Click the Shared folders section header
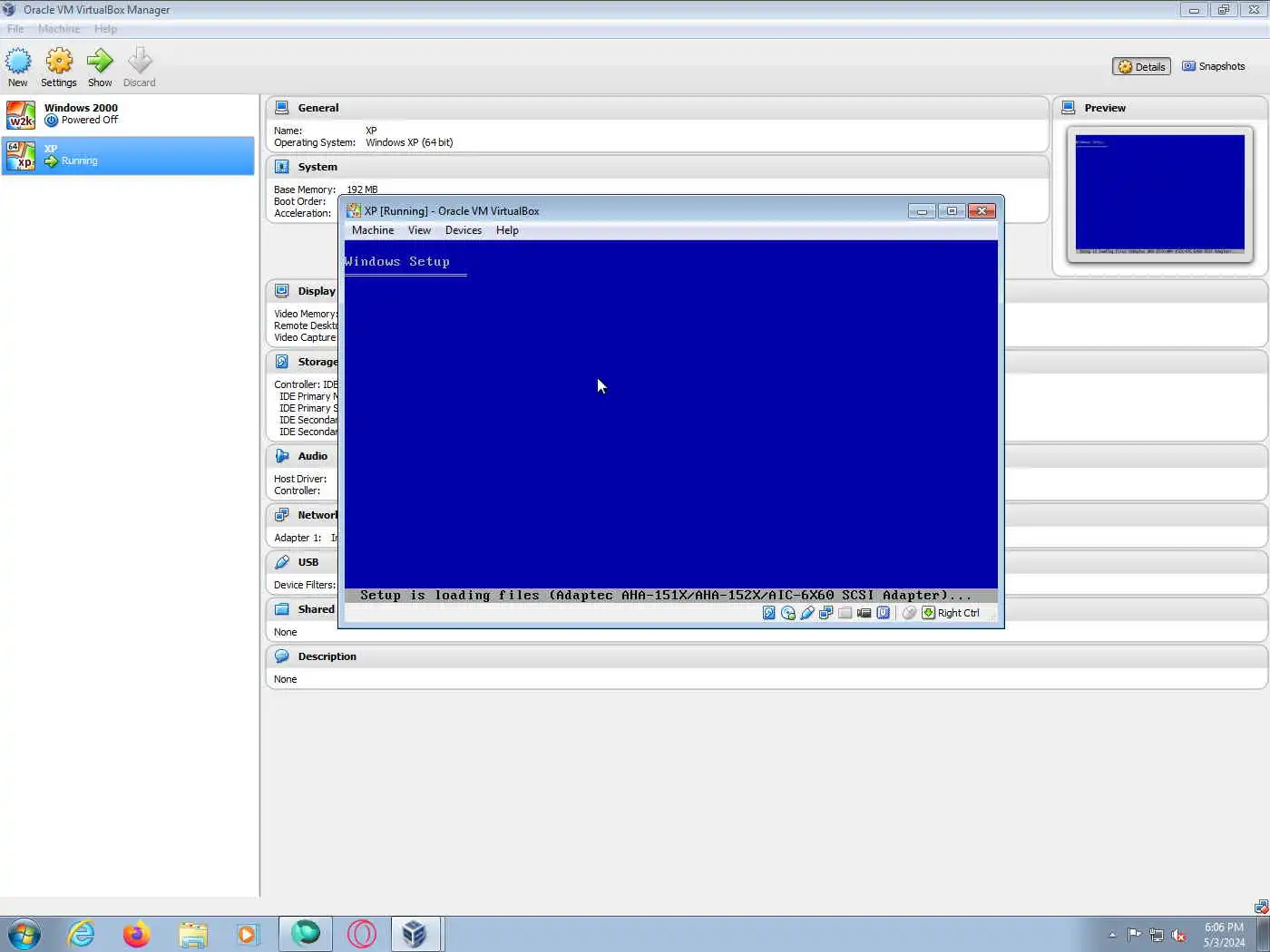Screen dimensions: 1270x952 pyautogui.click(x=305, y=609)
